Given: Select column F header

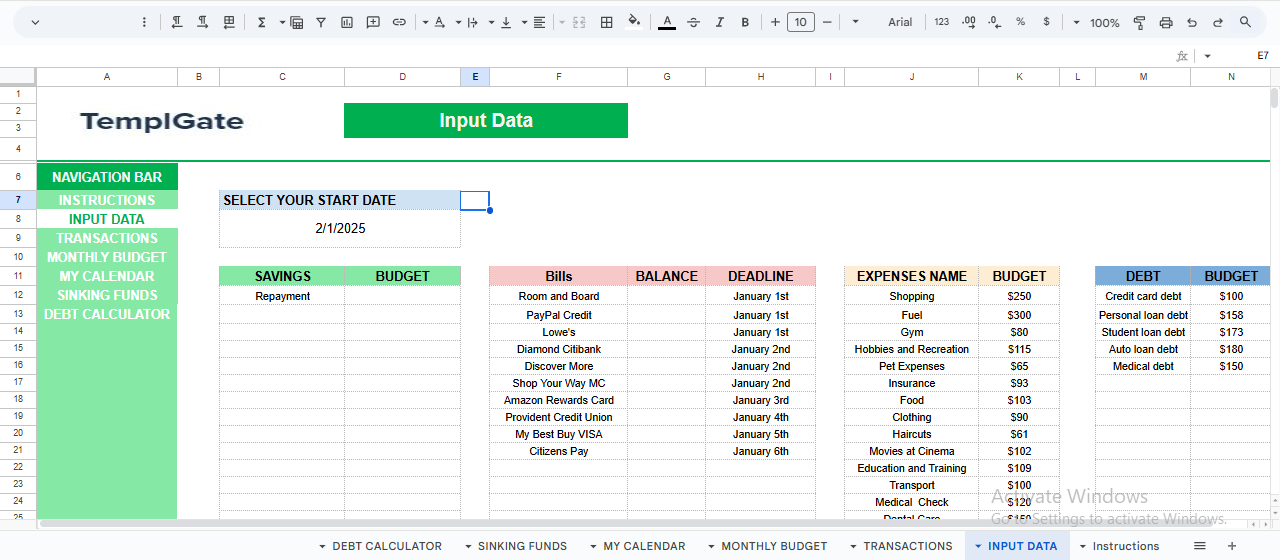Looking at the screenshot, I should pos(558,77).
